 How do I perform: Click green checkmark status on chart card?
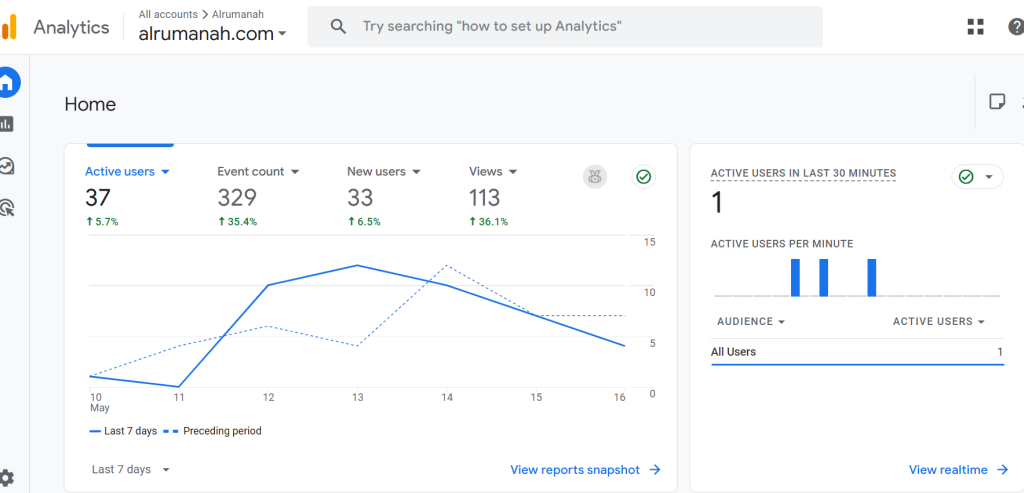(x=644, y=176)
